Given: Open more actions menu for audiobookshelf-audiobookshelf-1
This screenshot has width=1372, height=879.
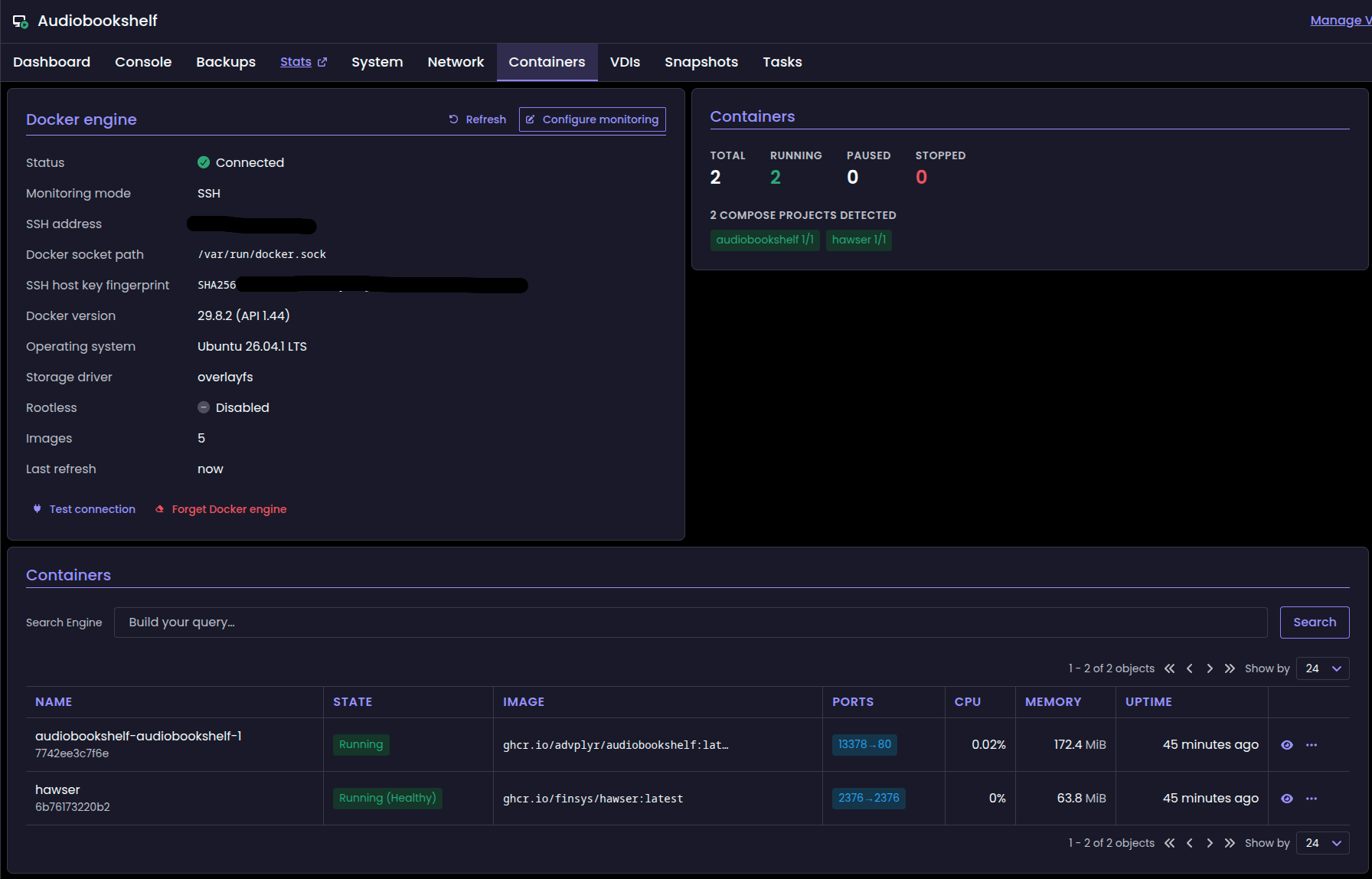Looking at the screenshot, I should (1312, 745).
